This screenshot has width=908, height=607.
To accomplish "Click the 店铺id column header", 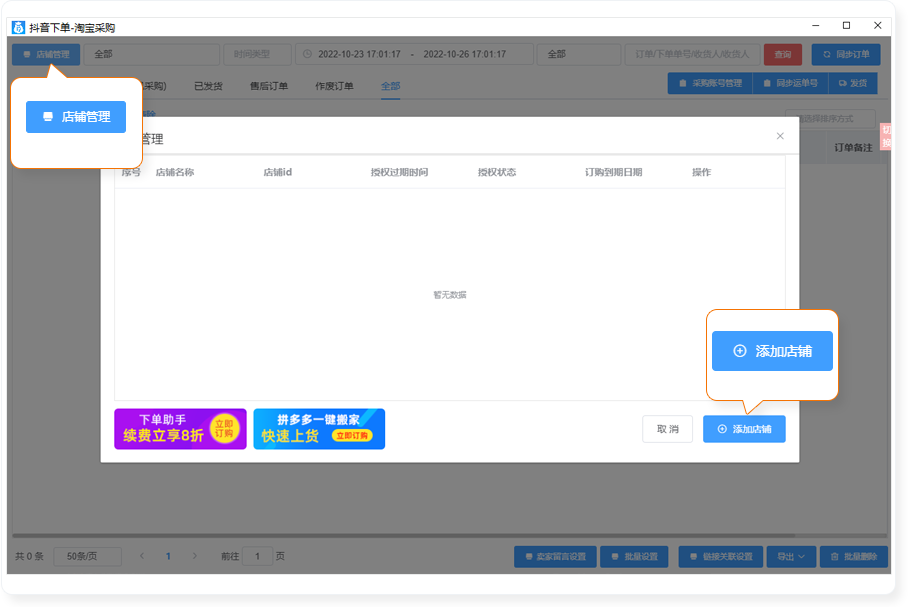I will [277, 173].
